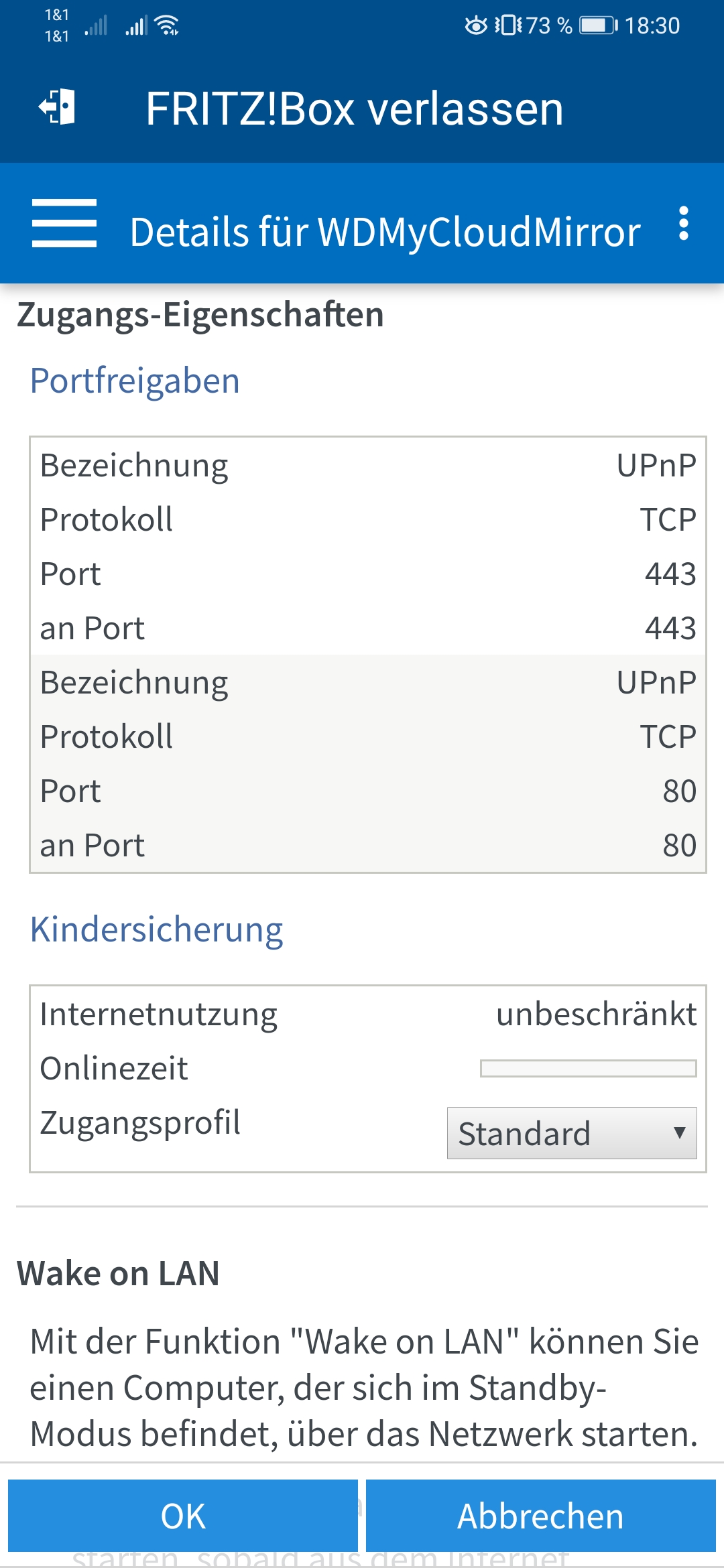Tap the eye comfort status icon

tap(476, 25)
